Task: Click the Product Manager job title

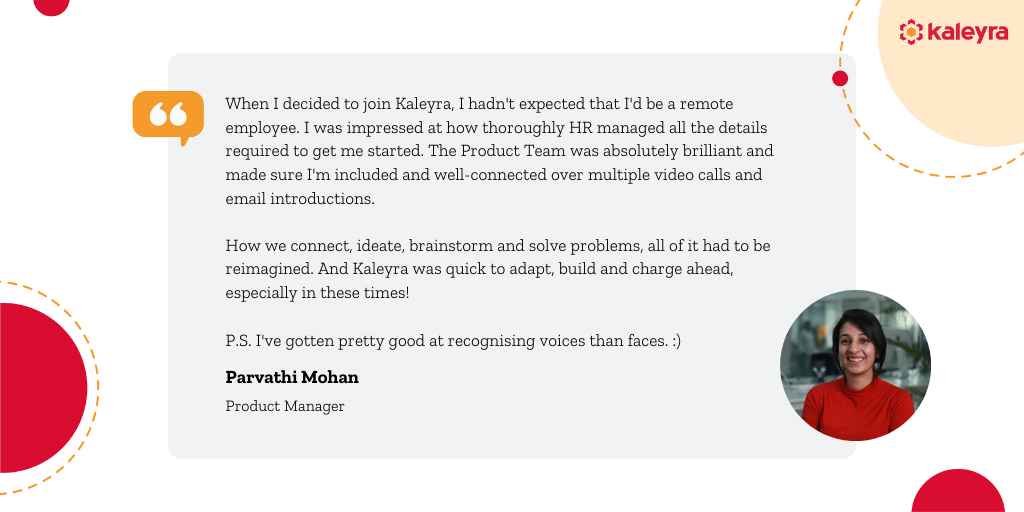Action: pyautogui.click(x=285, y=406)
